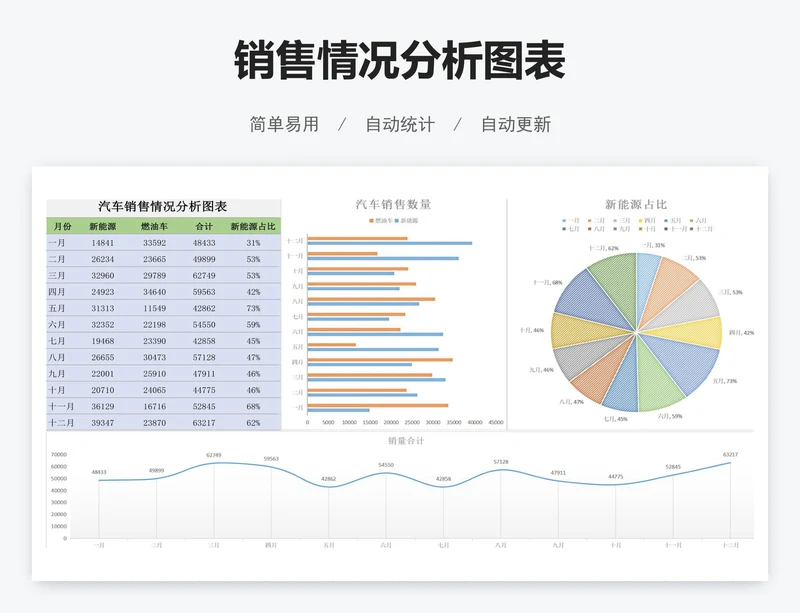Click the 四月, 42% label on the pie chart
The image size is (800, 613).
(x=742, y=333)
